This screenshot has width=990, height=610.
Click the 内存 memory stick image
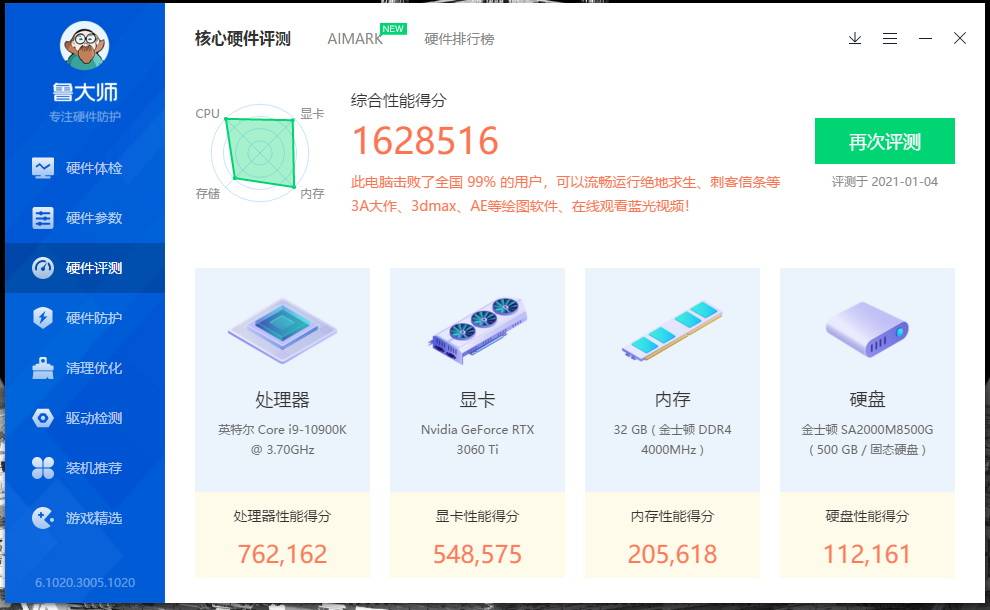(x=672, y=331)
